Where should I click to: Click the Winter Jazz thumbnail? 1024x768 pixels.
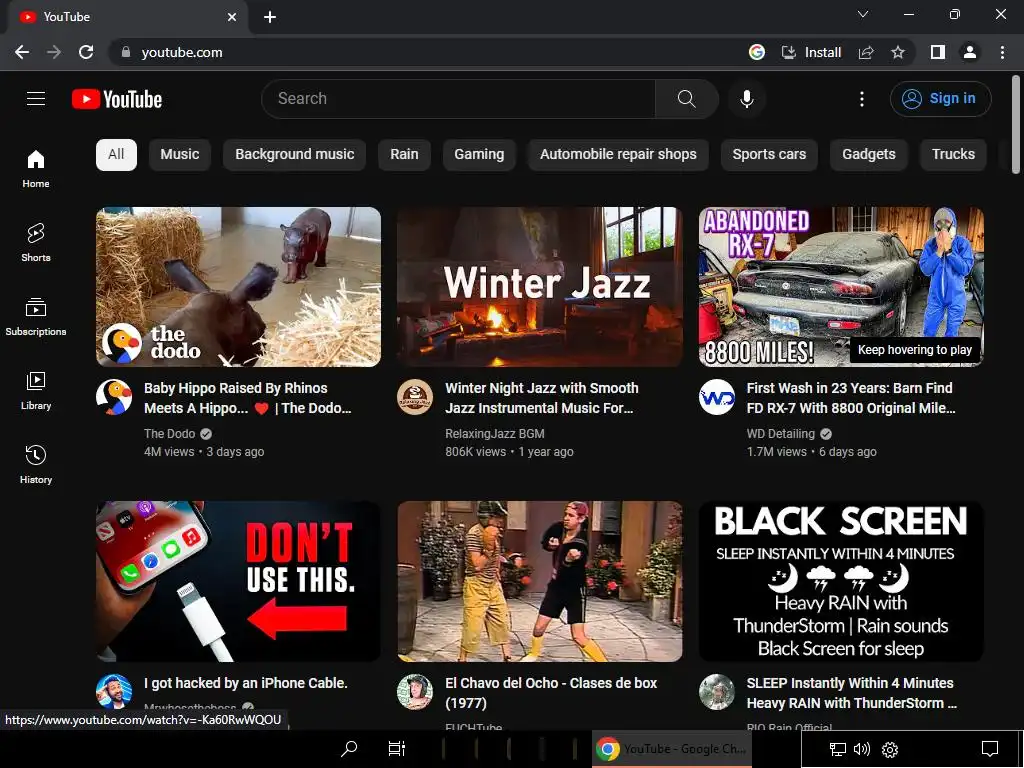click(540, 287)
